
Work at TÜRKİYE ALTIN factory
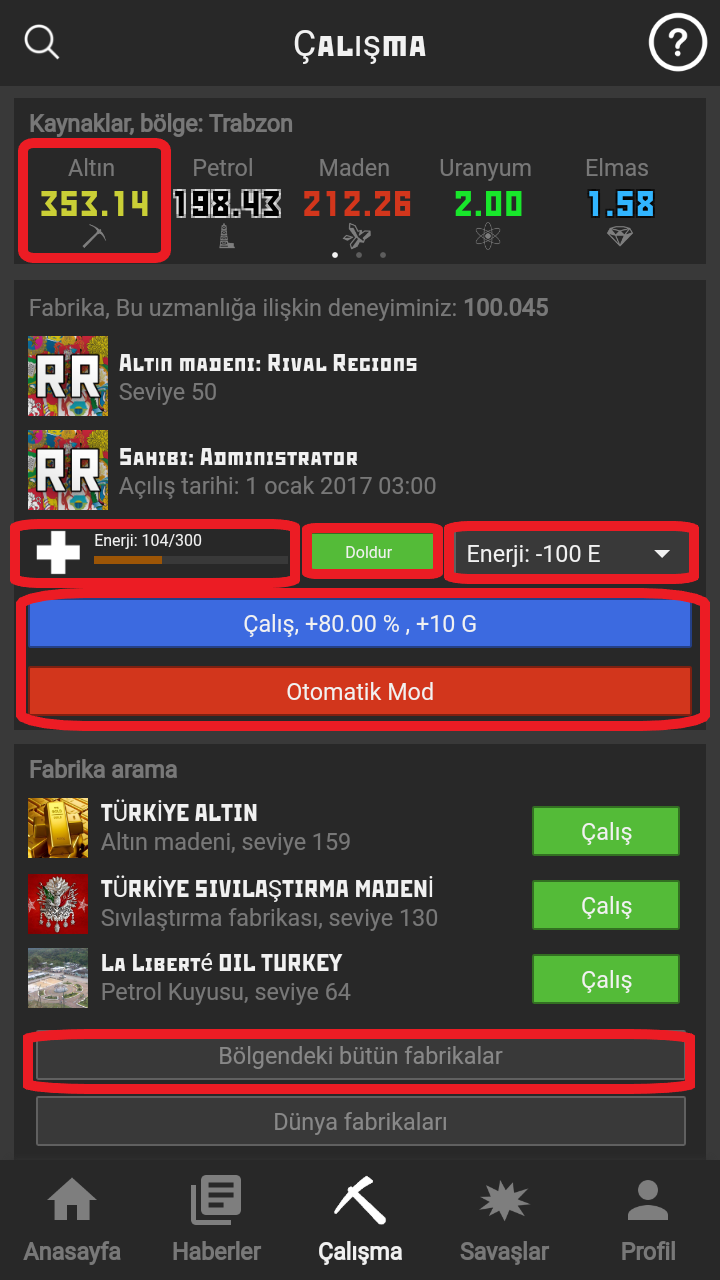click(x=606, y=831)
